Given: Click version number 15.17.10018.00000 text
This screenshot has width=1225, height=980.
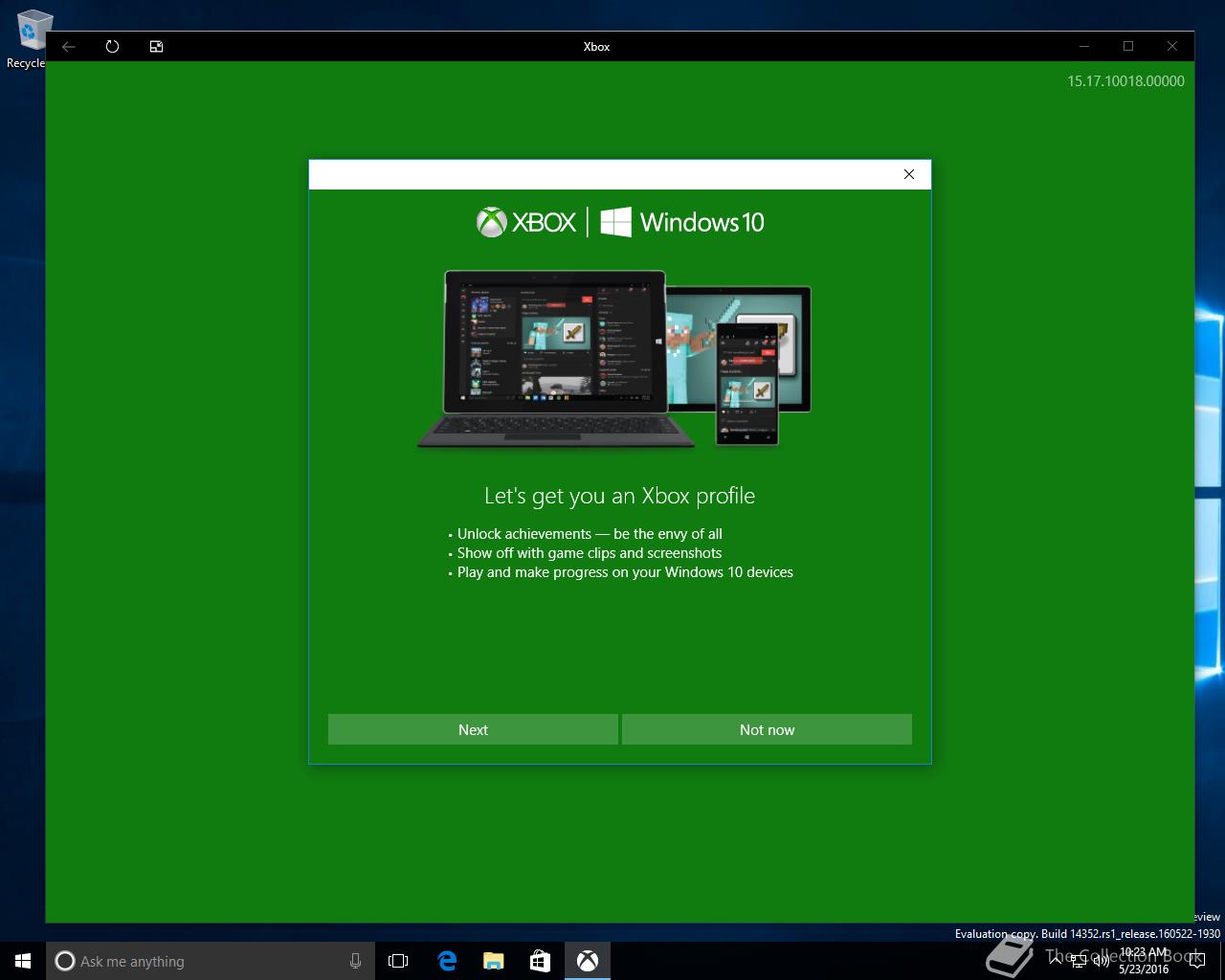Looking at the screenshot, I should tap(1125, 81).
